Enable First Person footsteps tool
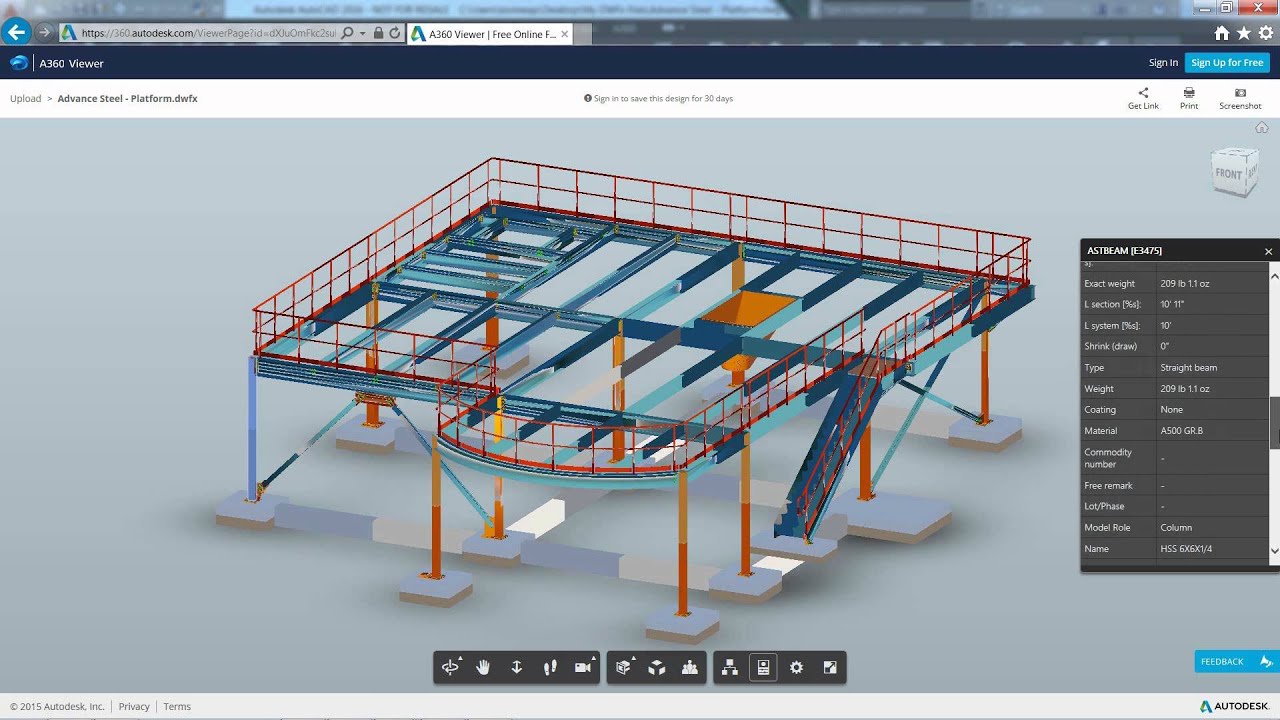 coord(549,667)
